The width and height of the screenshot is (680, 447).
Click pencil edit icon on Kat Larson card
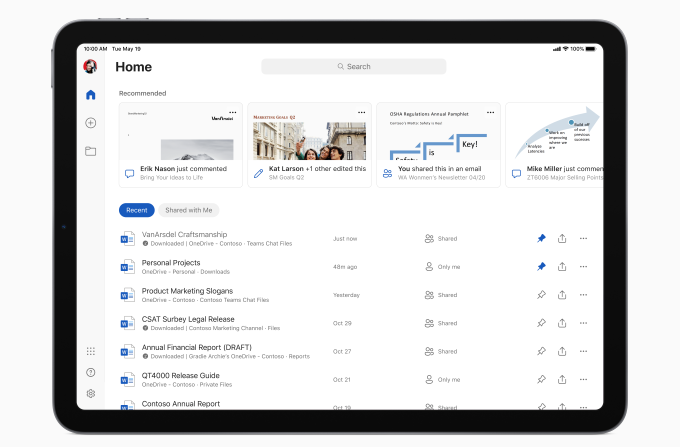point(258,173)
